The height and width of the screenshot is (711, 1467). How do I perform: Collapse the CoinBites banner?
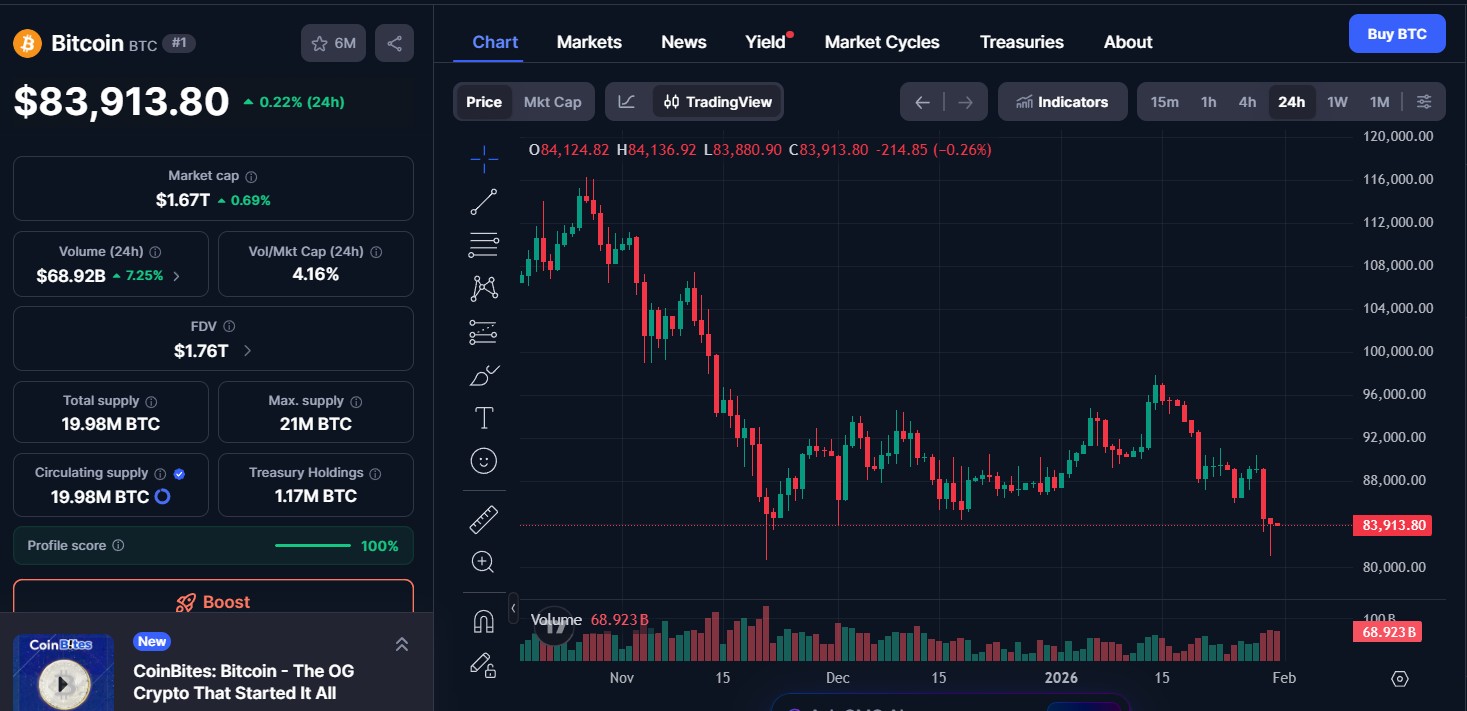pos(402,645)
